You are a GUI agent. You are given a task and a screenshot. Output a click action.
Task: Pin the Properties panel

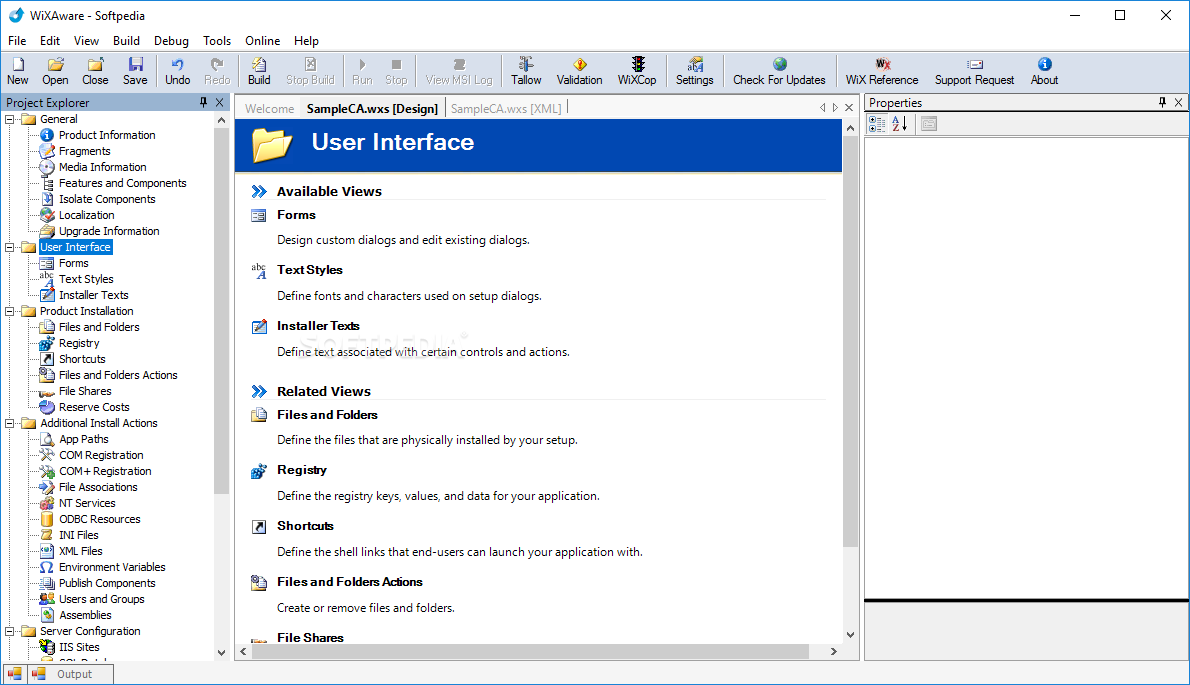(x=1162, y=102)
